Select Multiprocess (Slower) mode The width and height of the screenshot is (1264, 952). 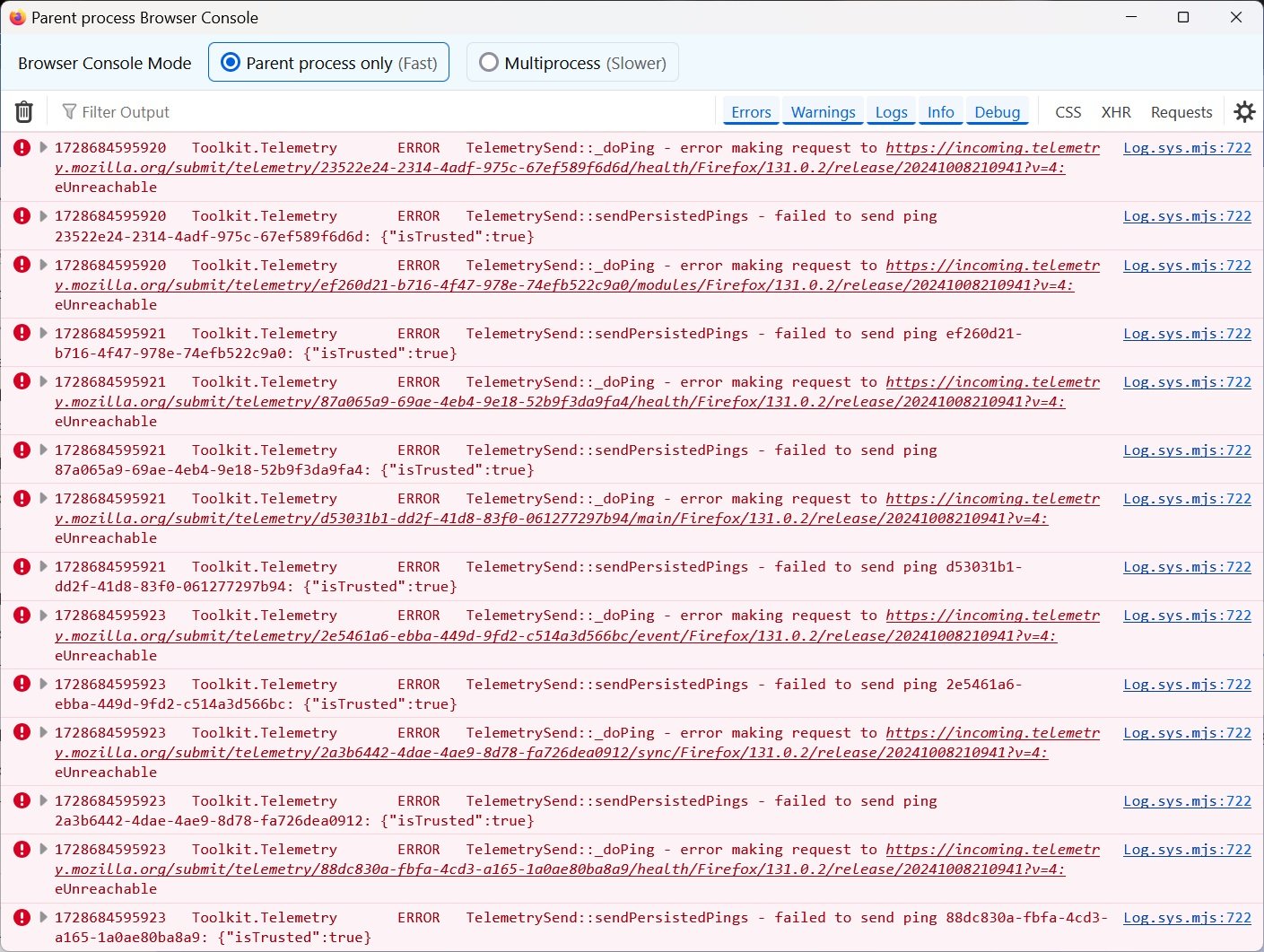click(572, 63)
